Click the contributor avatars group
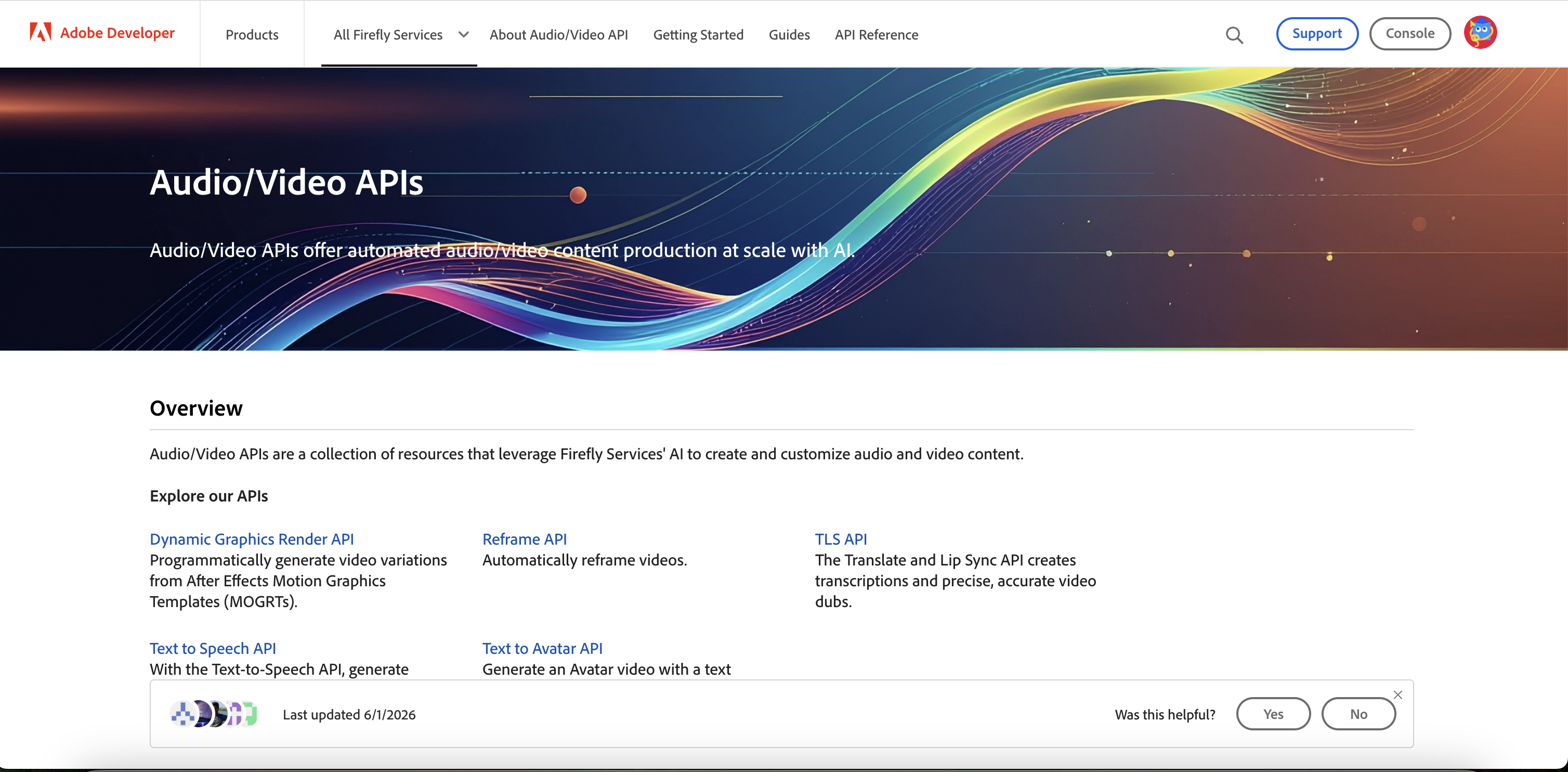 [214, 714]
